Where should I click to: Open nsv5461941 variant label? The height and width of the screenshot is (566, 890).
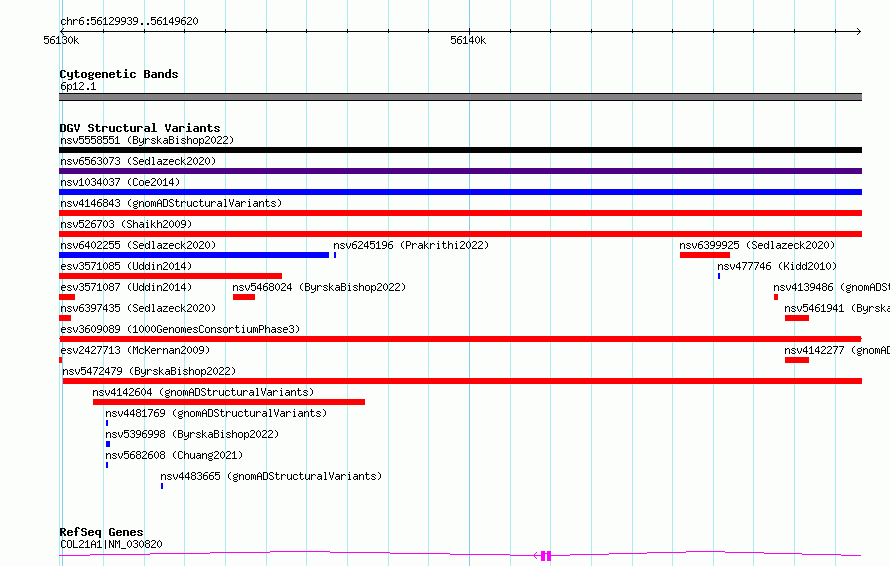[837, 308]
